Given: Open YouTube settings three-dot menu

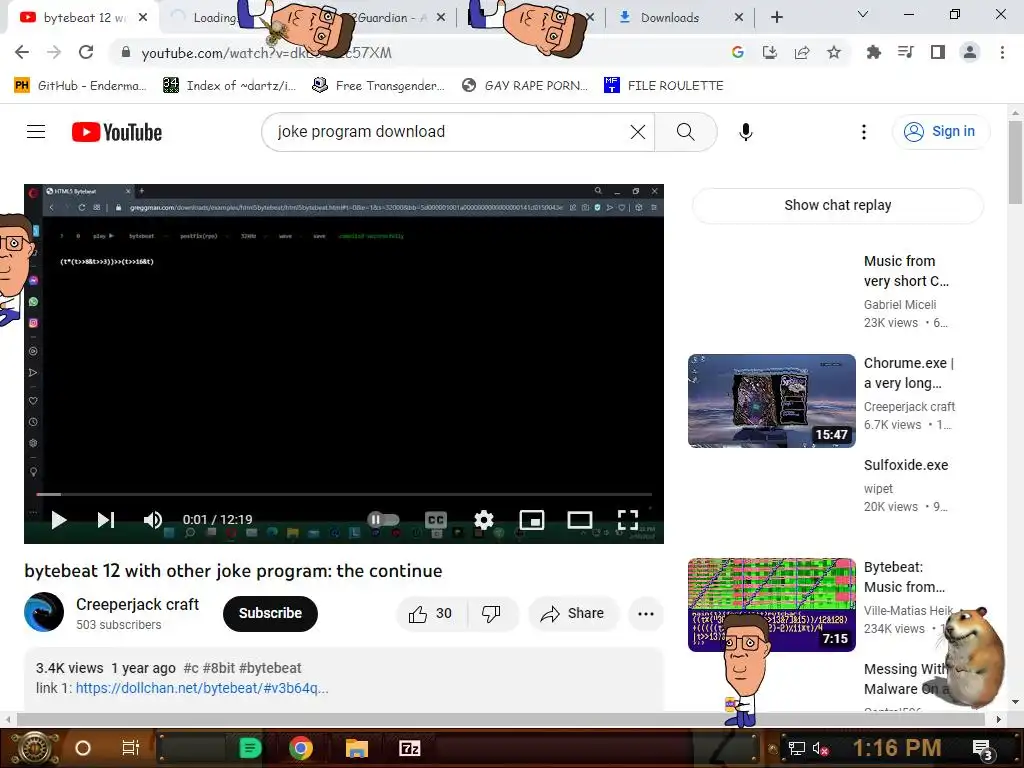Looking at the screenshot, I should (863, 132).
